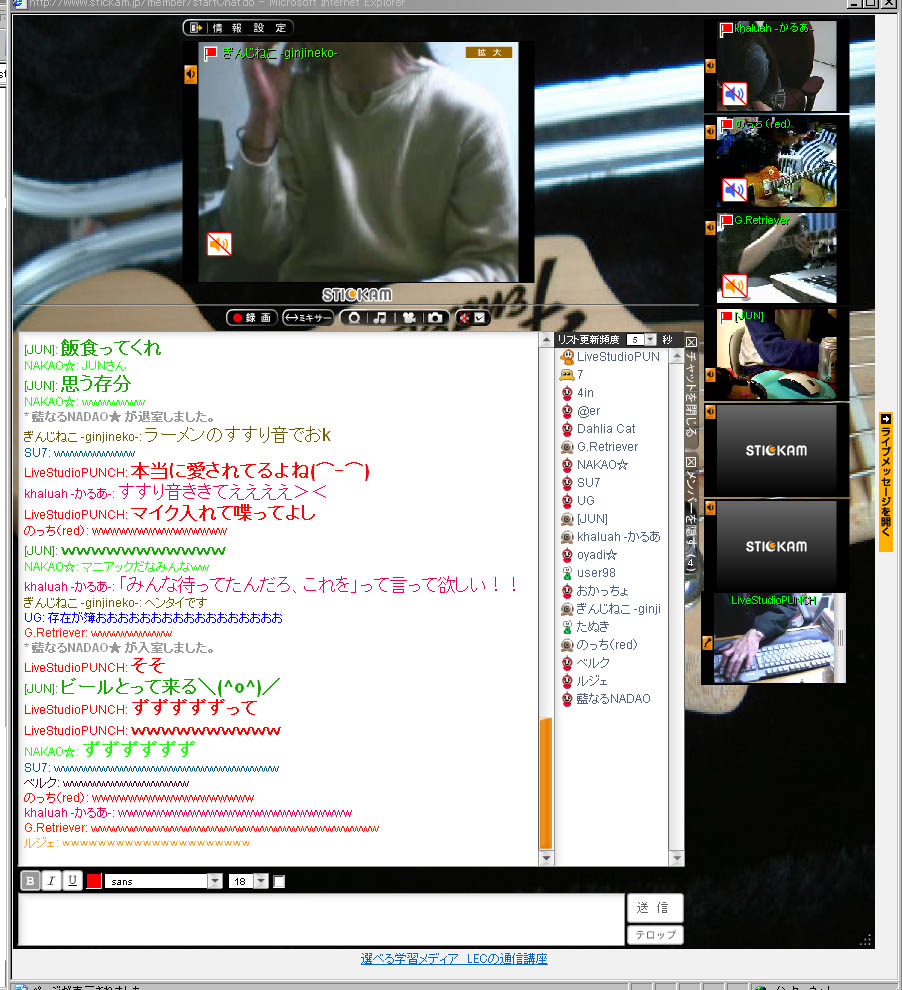Viewport: 902px width, 990px height.
Task: Take a snapshot with the camera icon
Action: click(x=436, y=318)
